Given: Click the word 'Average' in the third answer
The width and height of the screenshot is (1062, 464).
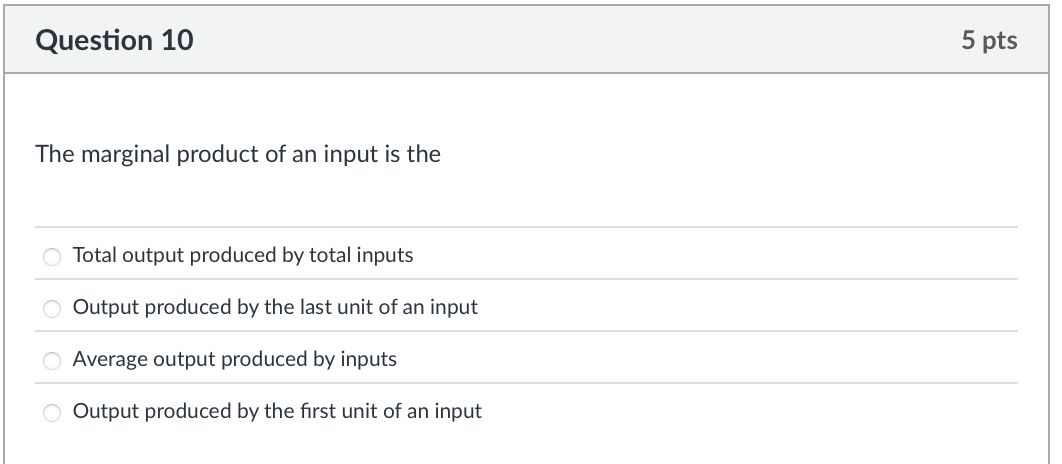Looking at the screenshot, I should [x=110, y=359].
